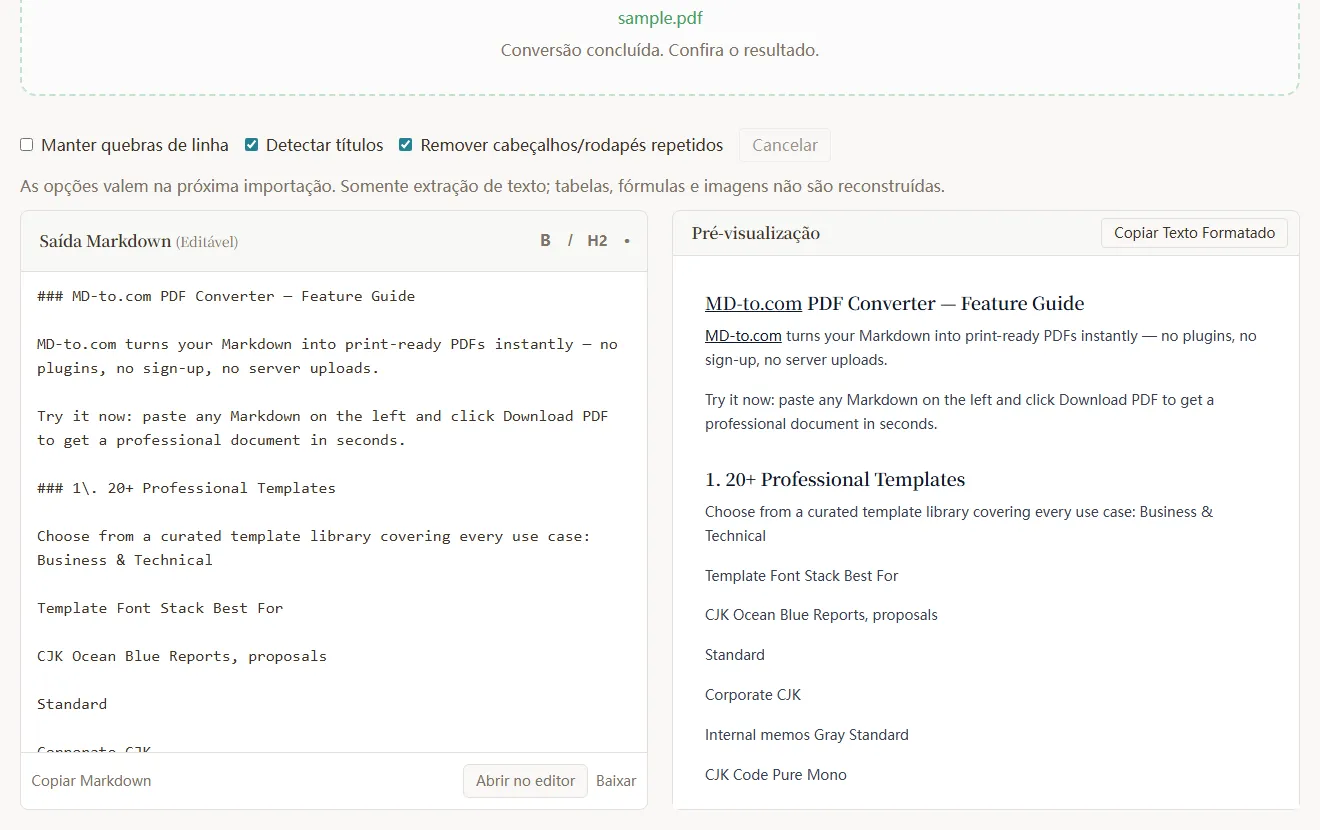Follow MD-to.com link in preview paragraph
This screenshot has width=1320, height=830.
(743, 336)
